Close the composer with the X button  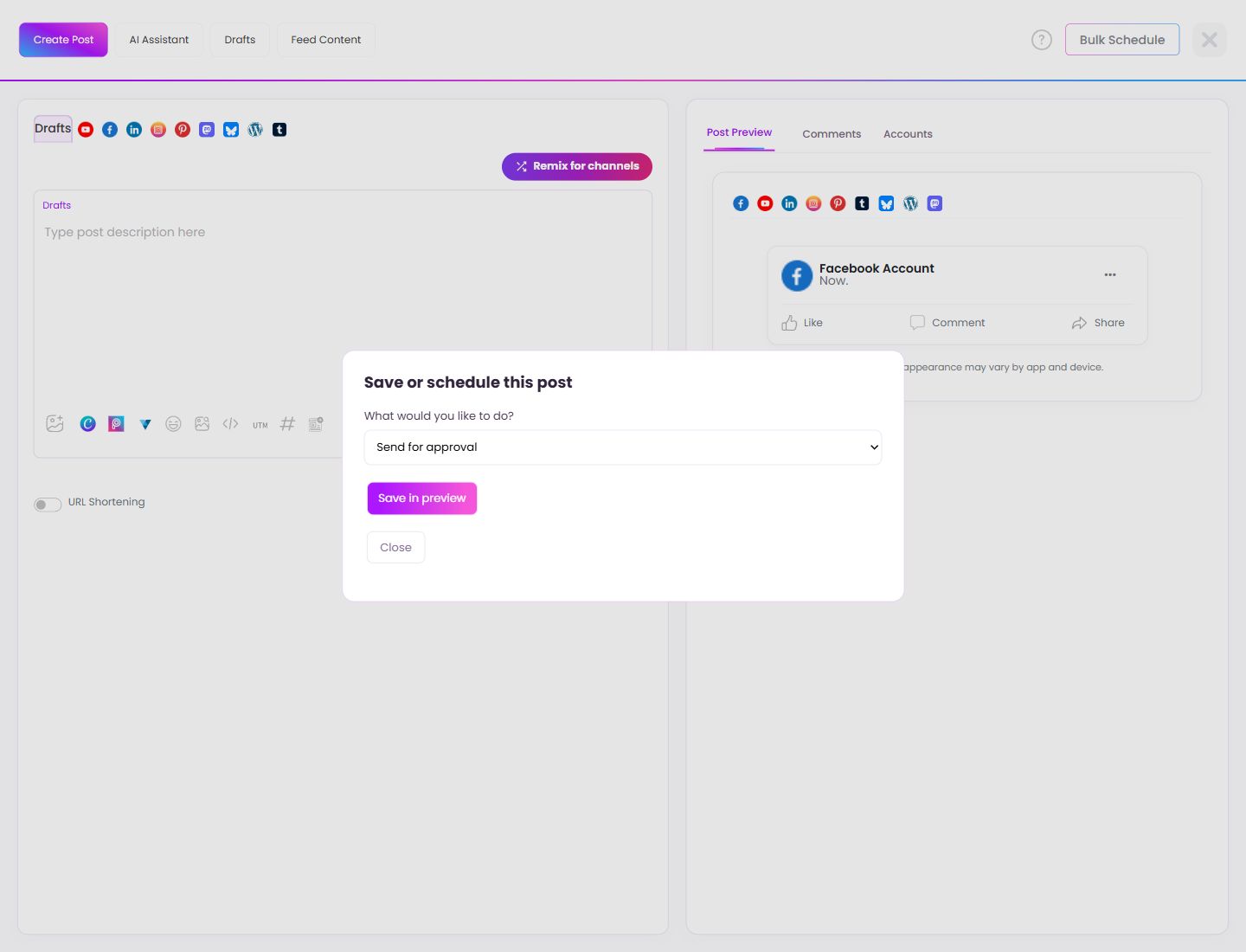pos(1210,40)
